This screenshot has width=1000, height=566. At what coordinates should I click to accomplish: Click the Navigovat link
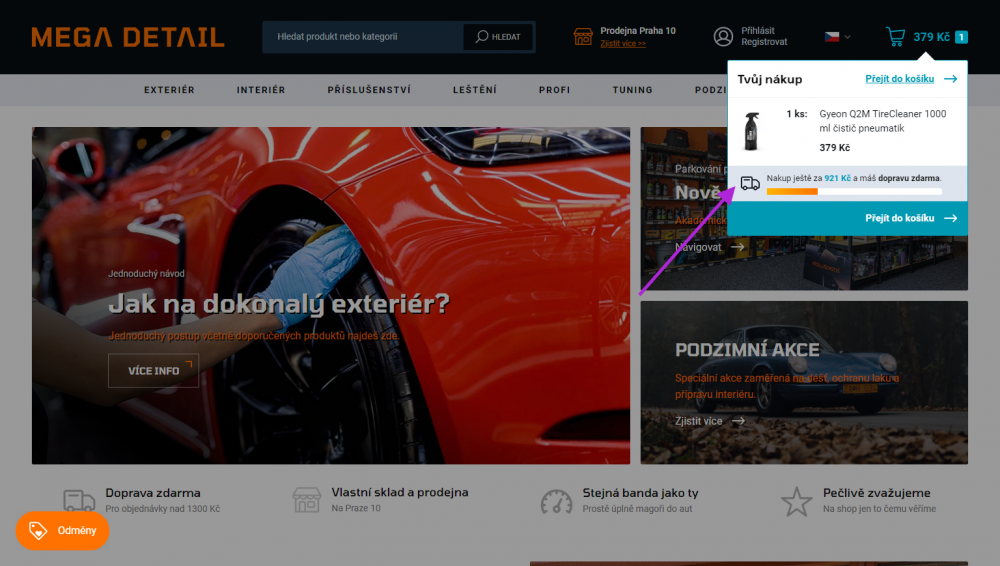(x=698, y=247)
